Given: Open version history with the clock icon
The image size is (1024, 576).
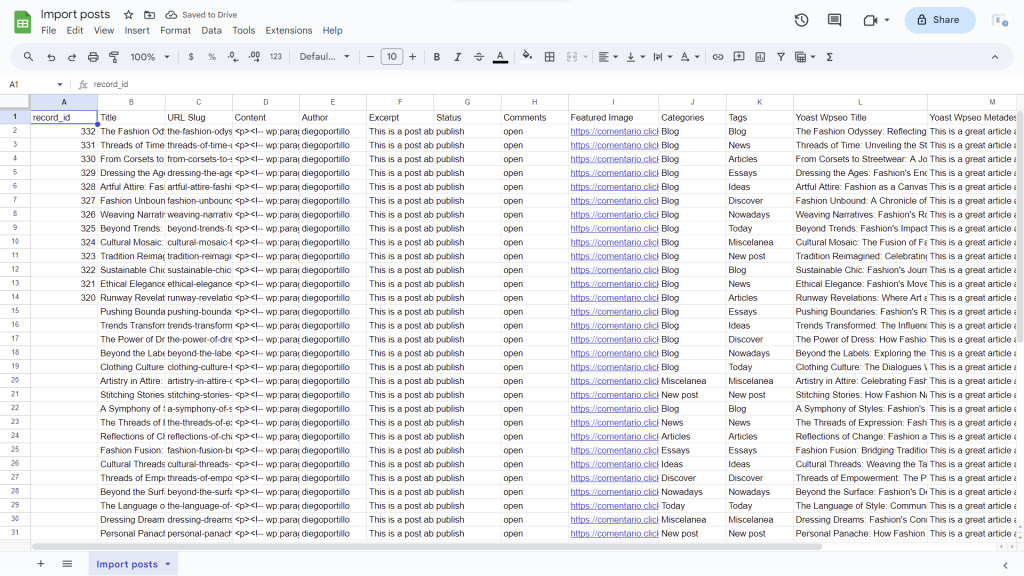Looking at the screenshot, I should tap(801, 19).
